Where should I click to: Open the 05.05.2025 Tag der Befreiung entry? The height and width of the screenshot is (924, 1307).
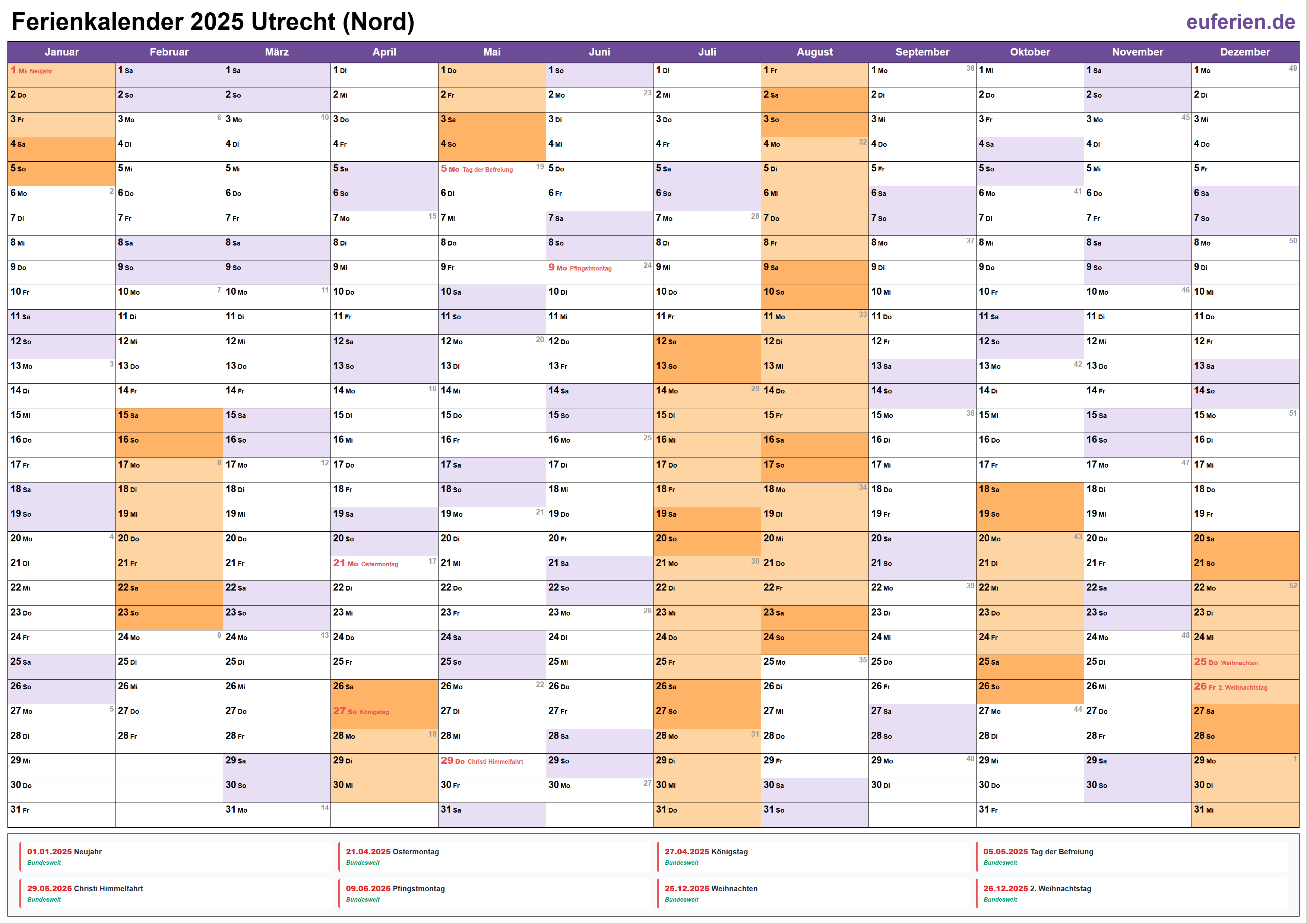coord(1038,852)
